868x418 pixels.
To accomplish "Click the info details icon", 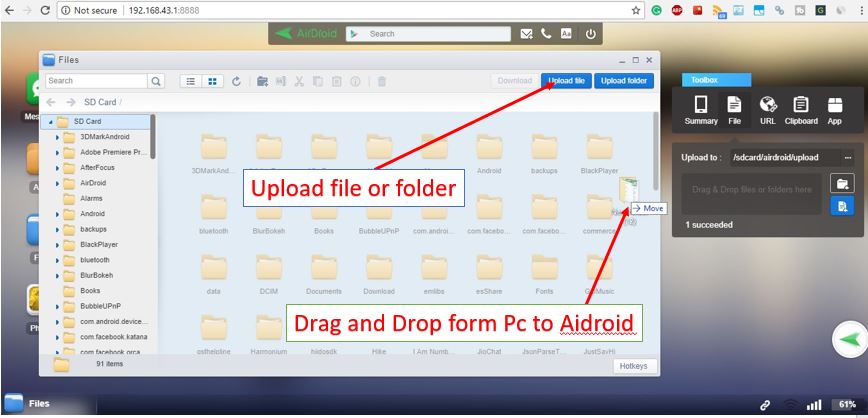I will pos(355,81).
